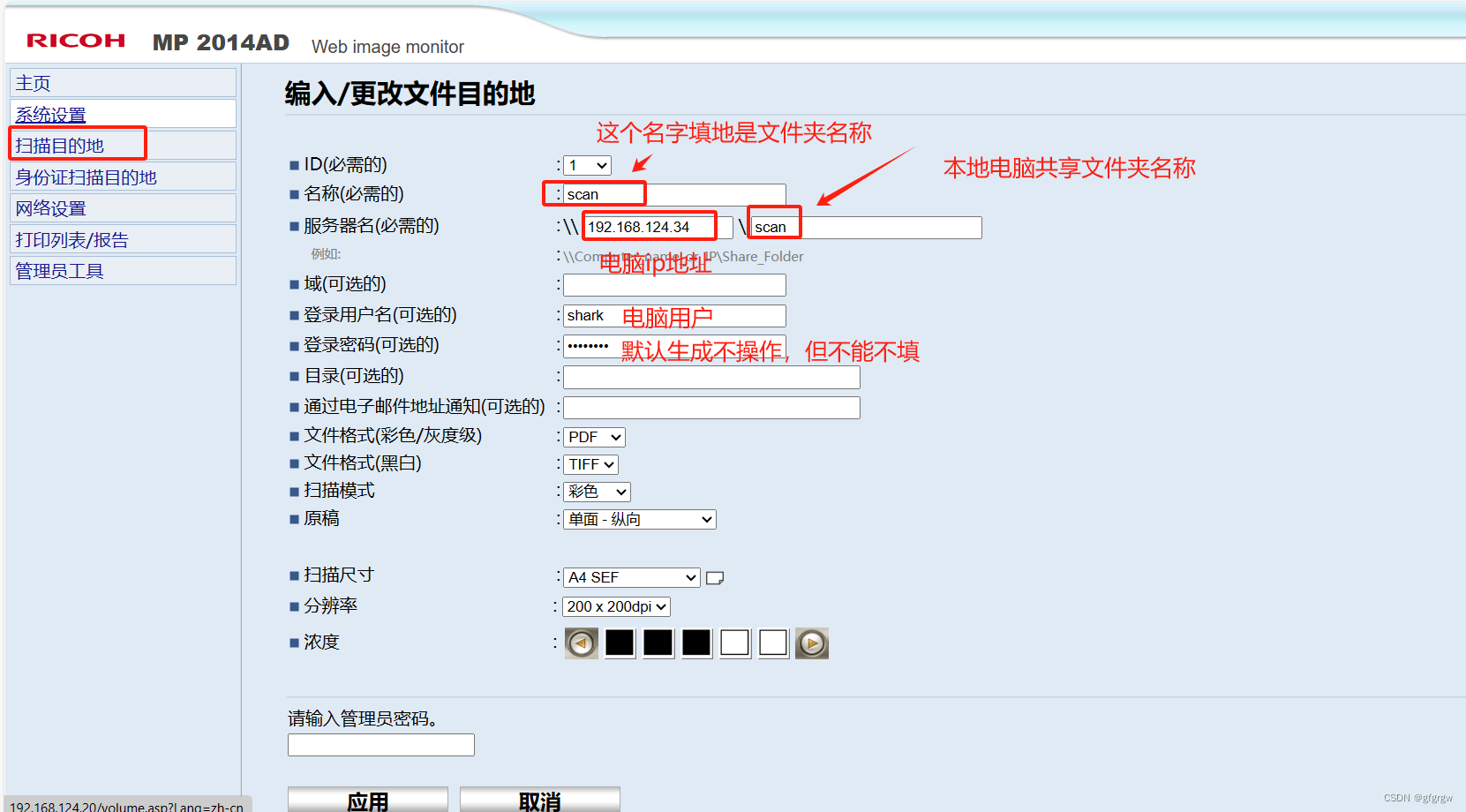Select the first white density level box
Screen dimensions: 1466x812
(735, 643)
